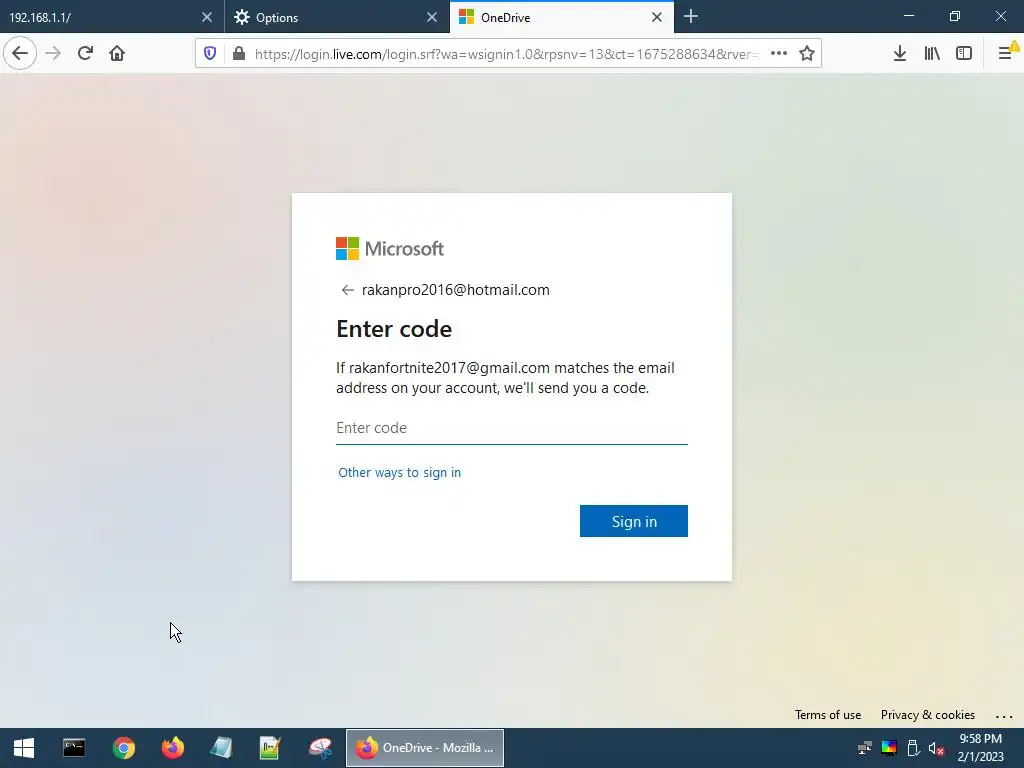Close the 192.168.1.1 tab
The image size is (1024, 768).
[x=207, y=18]
